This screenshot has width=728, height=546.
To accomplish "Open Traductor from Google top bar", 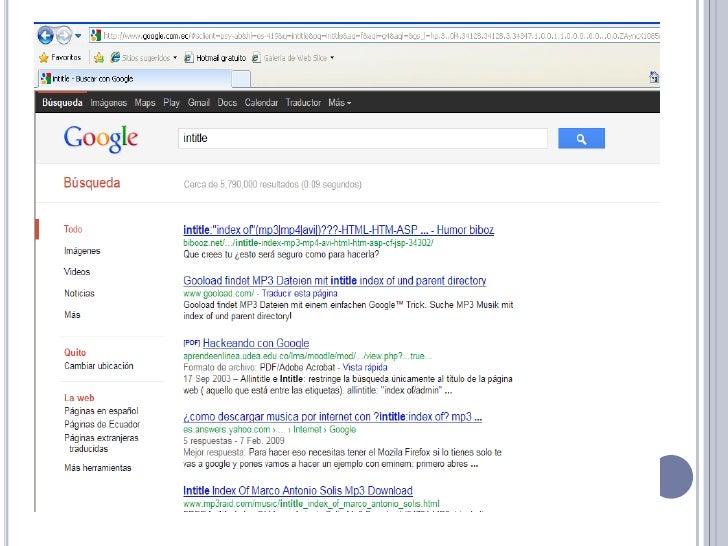I will coord(303,103).
